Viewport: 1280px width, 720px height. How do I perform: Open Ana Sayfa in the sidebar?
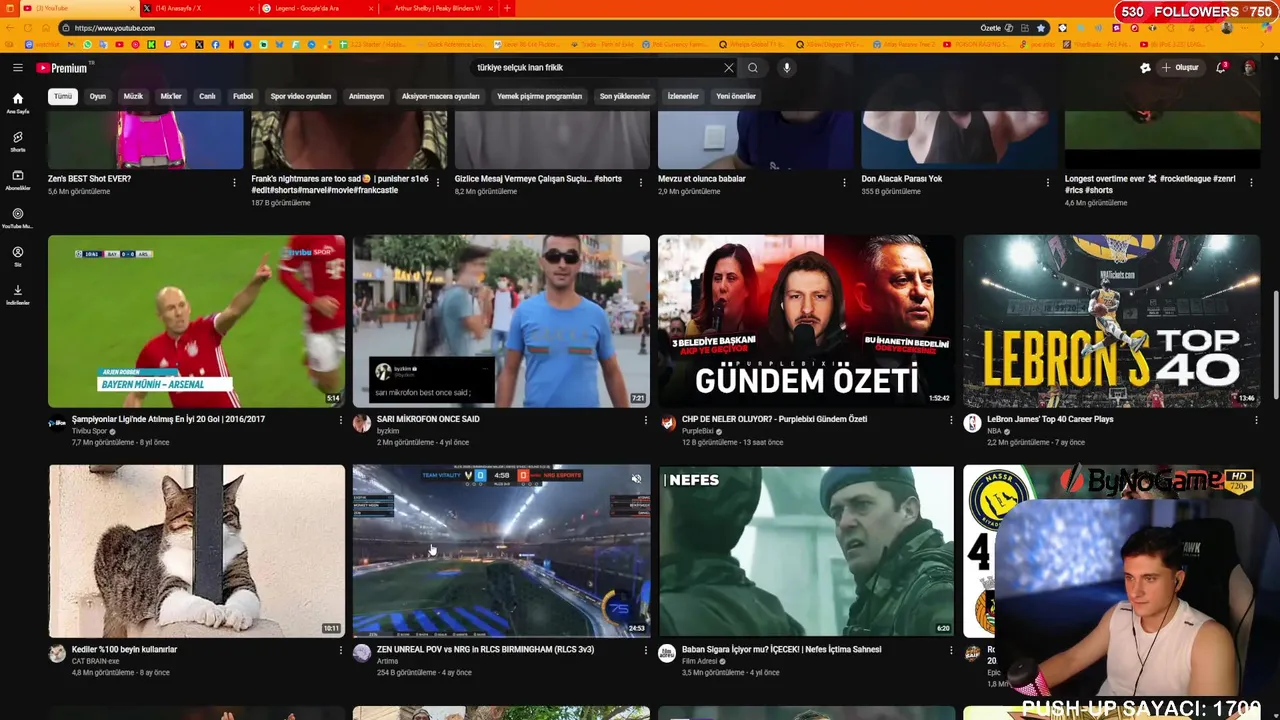(17, 103)
